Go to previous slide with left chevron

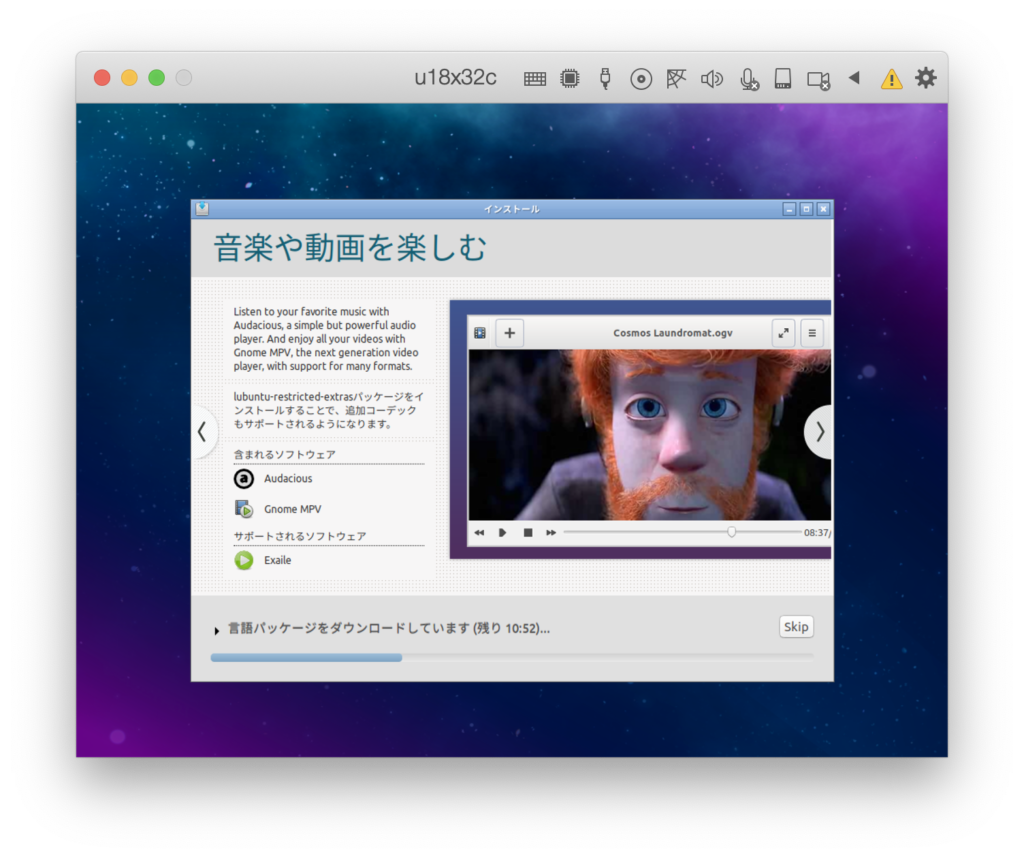tap(202, 432)
